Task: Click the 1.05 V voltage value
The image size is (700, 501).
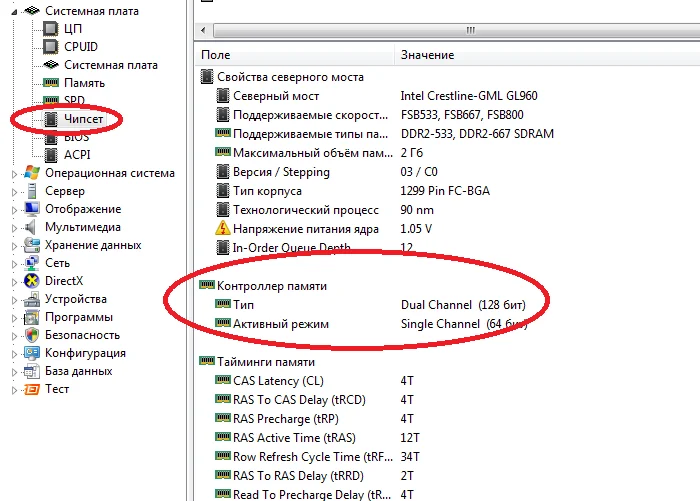Action: tap(416, 229)
